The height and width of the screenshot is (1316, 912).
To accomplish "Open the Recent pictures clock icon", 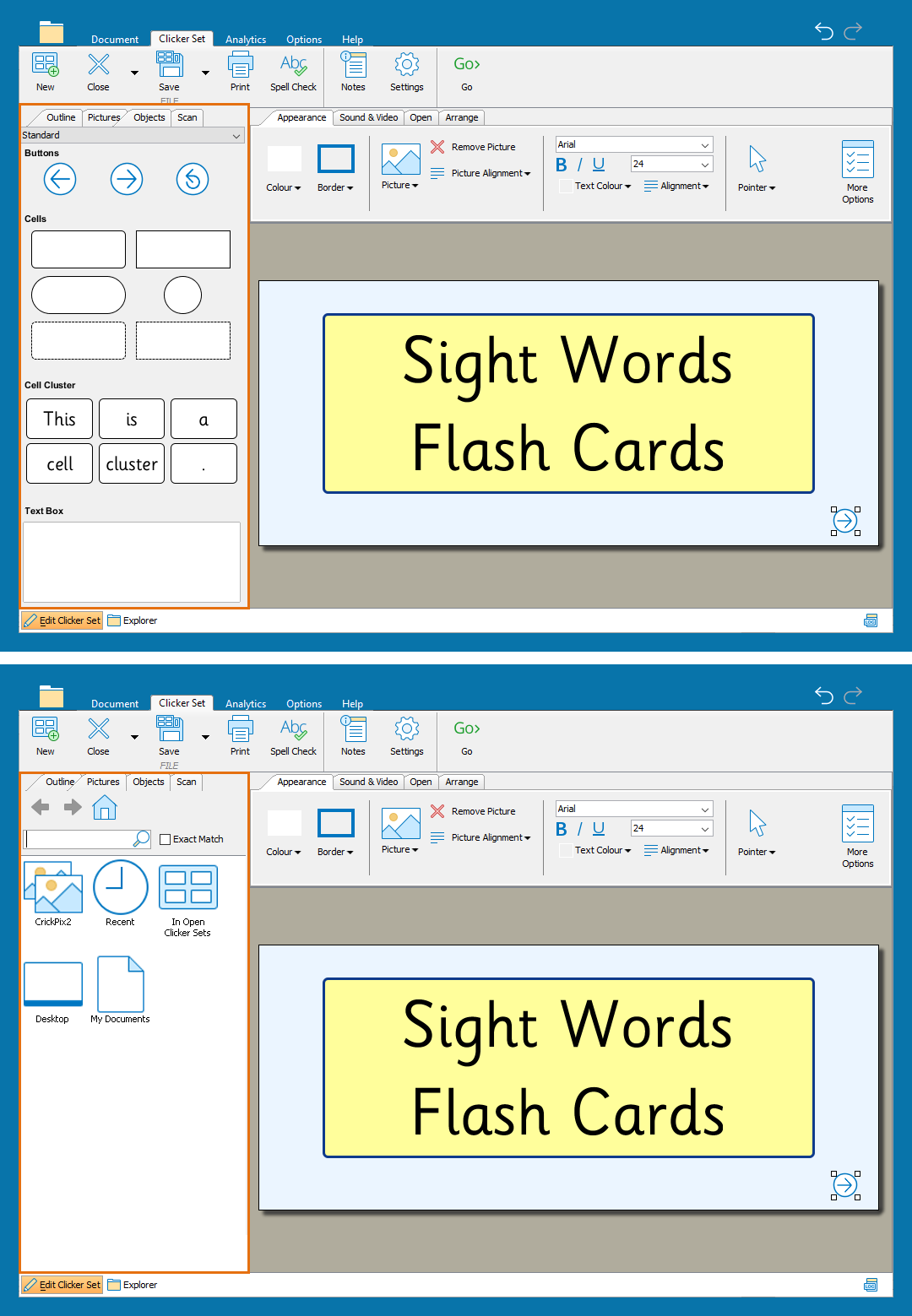I will [120, 888].
